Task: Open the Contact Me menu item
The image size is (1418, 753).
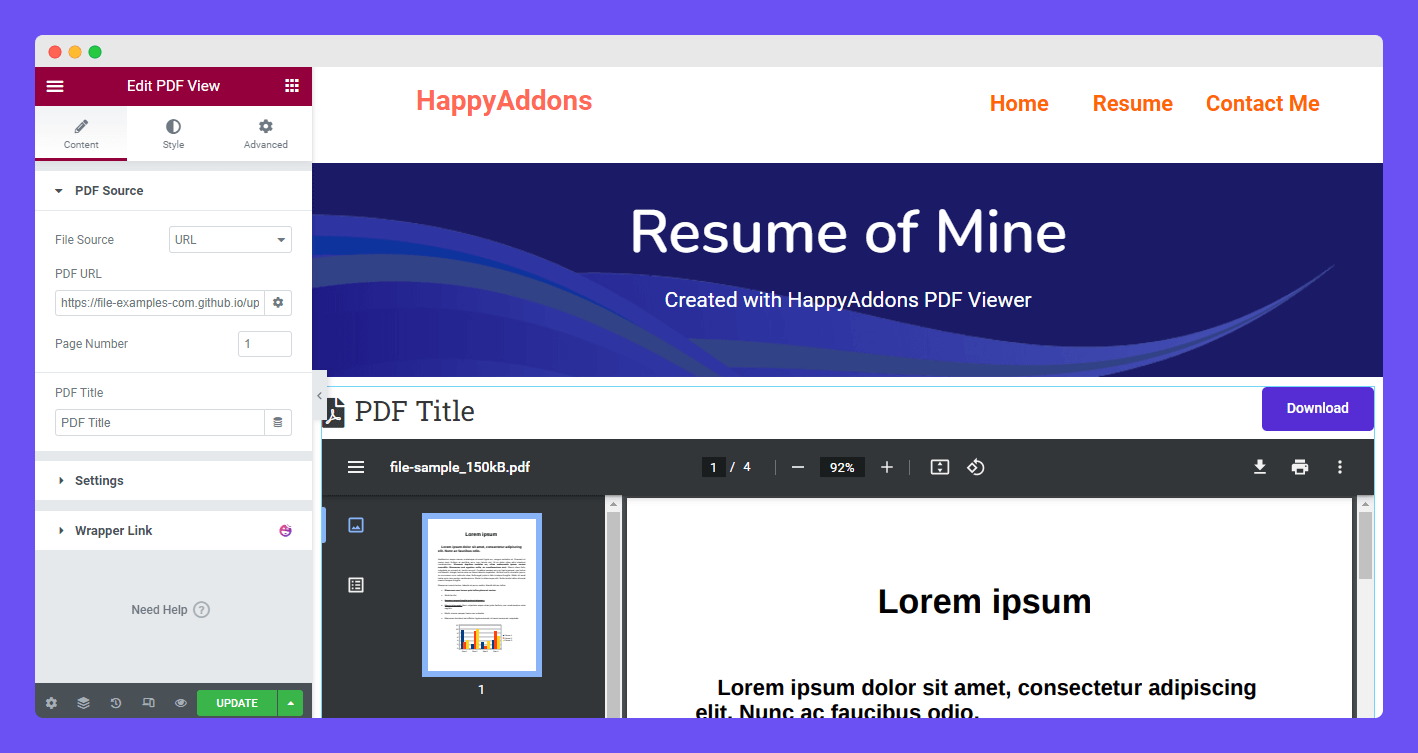Action: pyautogui.click(x=1263, y=104)
